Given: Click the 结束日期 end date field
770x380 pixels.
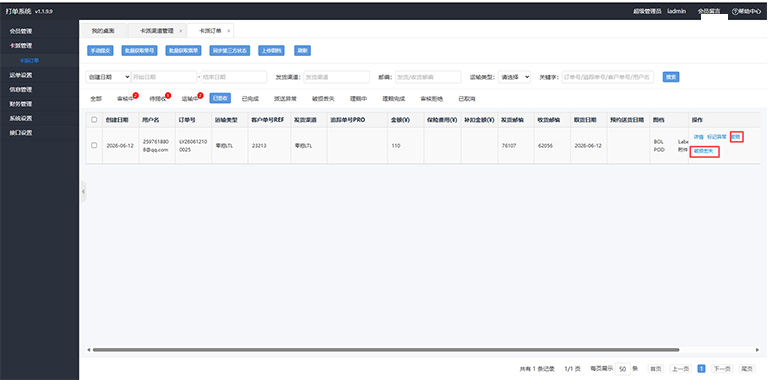Looking at the screenshot, I should [234, 77].
